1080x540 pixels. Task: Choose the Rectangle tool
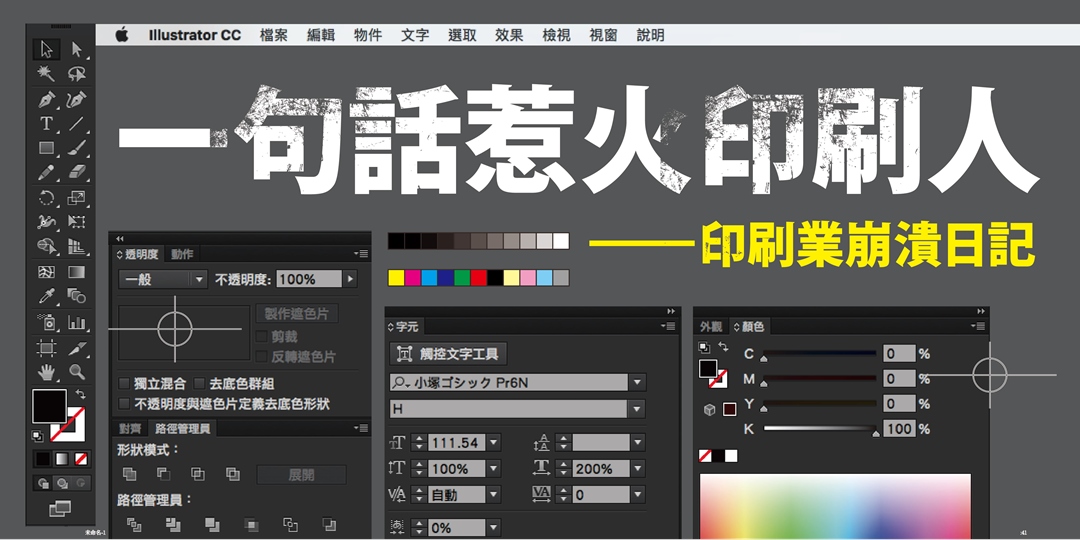coord(46,148)
